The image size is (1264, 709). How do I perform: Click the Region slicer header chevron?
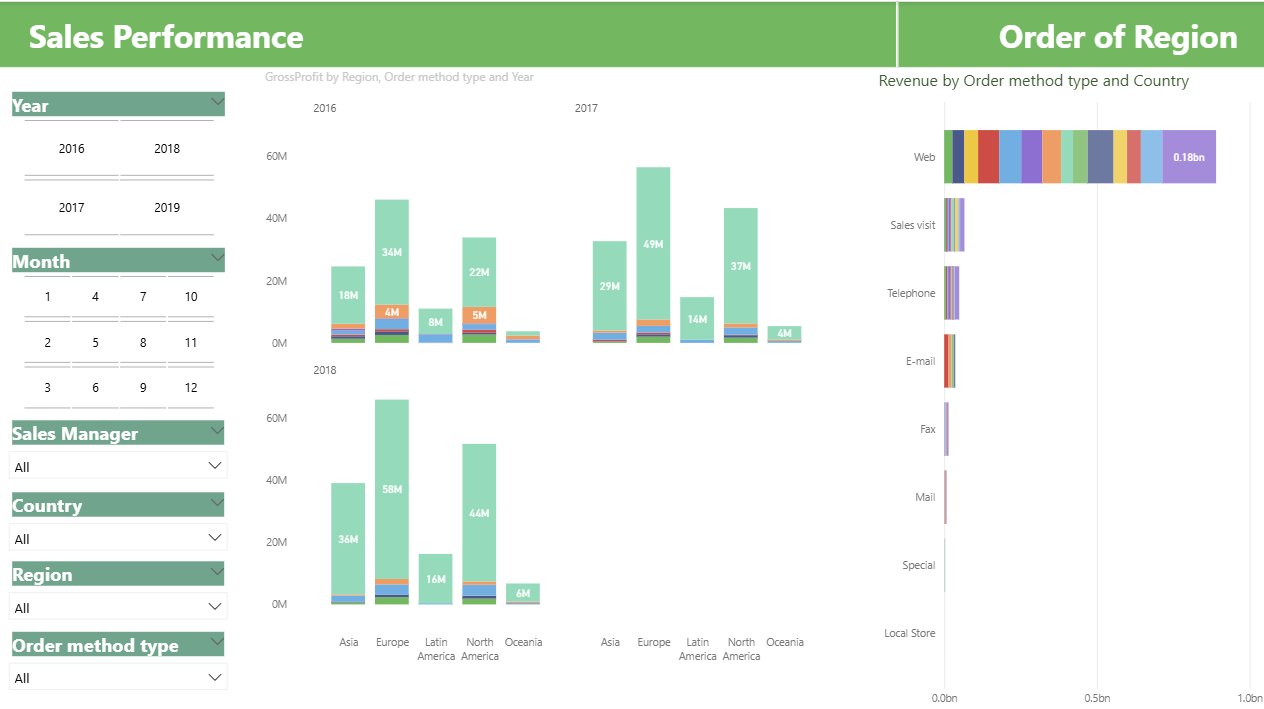tap(217, 570)
